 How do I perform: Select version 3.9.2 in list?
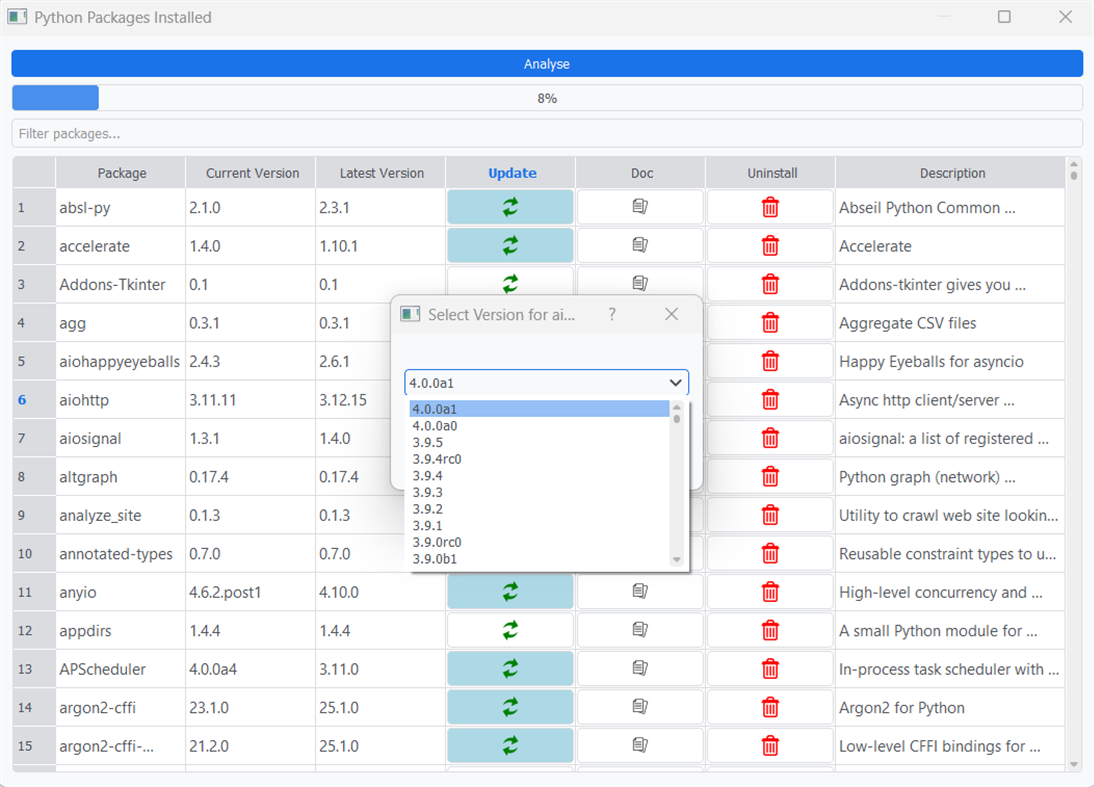tap(539, 509)
